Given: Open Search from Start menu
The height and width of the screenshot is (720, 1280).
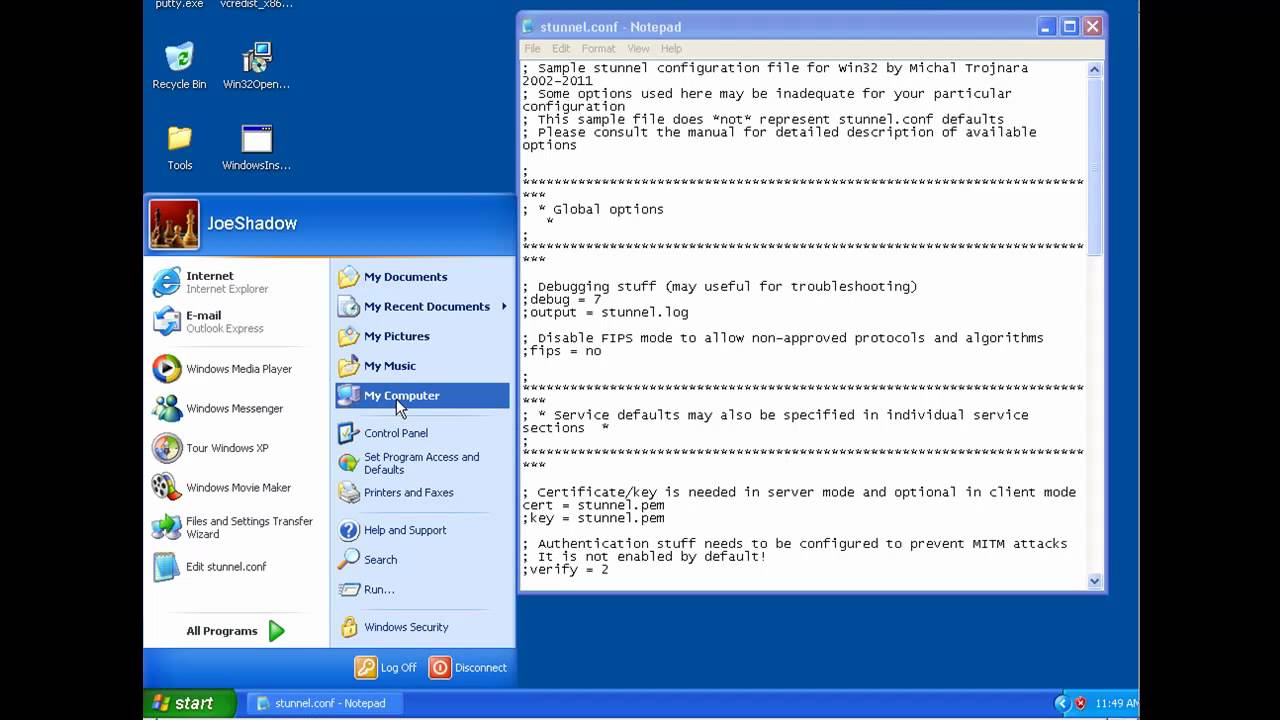Looking at the screenshot, I should coord(422,560).
